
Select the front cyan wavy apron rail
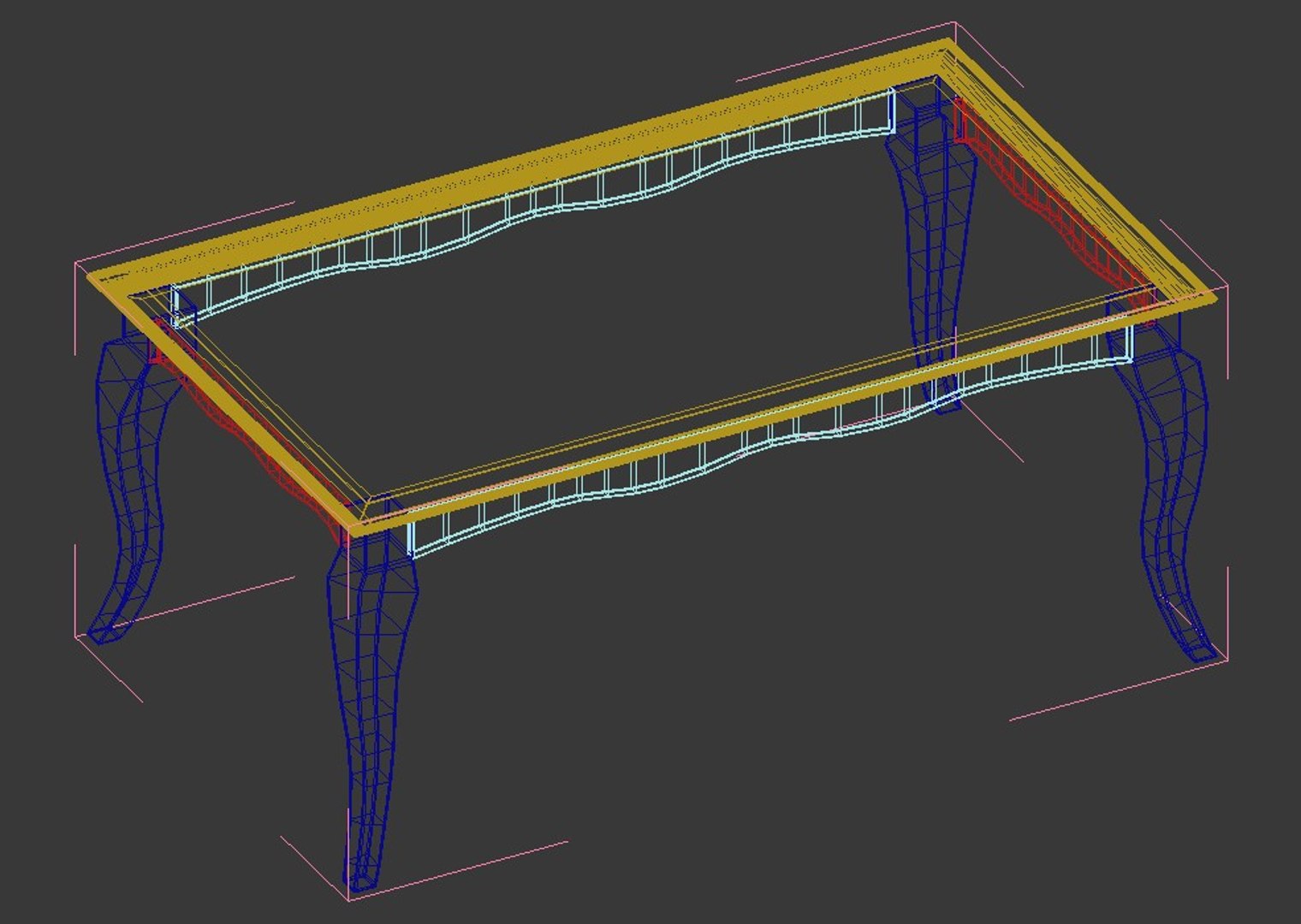[770, 436]
